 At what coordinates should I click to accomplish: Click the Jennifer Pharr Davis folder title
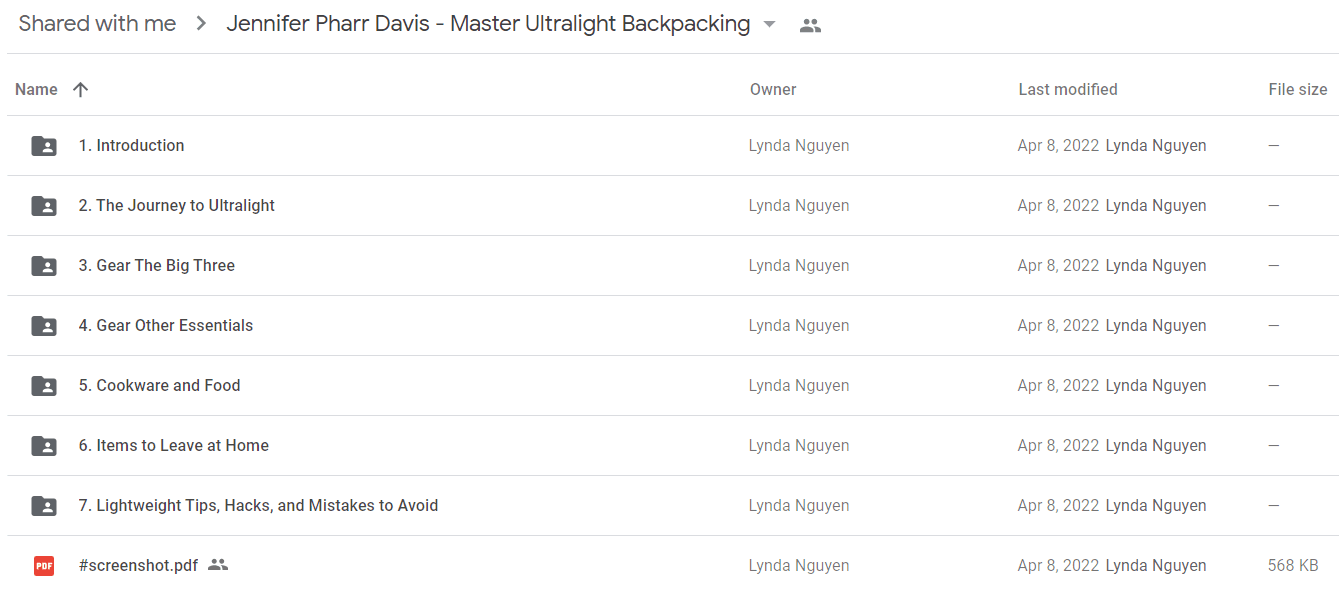pos(488,24)
